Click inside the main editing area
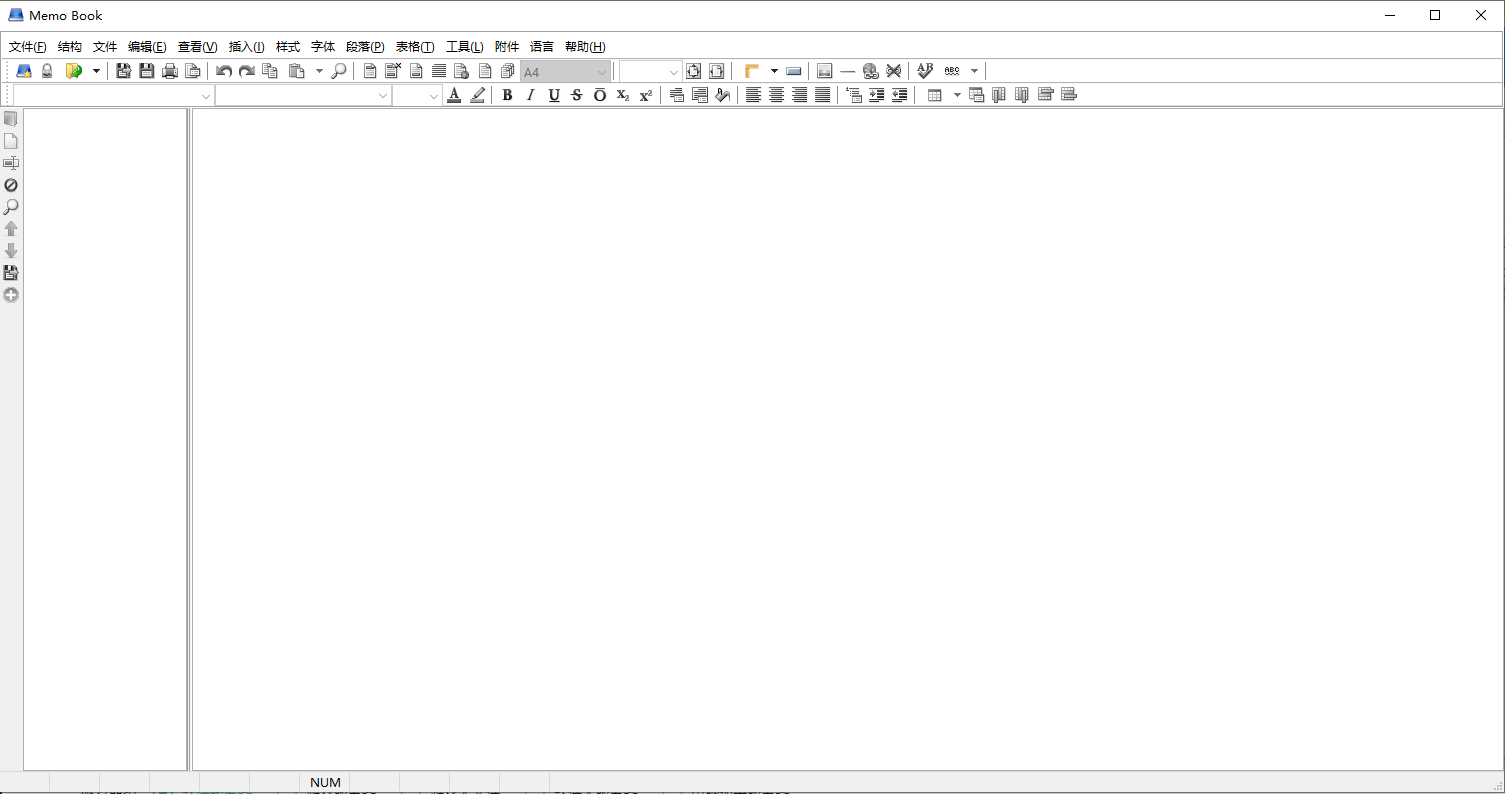Viewport: 1505px width, 794px height. click(847, 439)
